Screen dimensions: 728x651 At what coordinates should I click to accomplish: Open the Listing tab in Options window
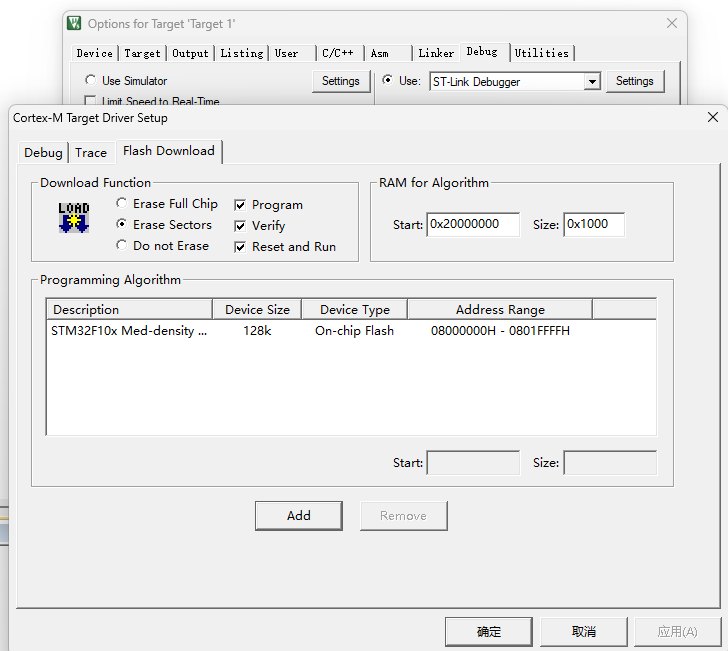[242, 53]
